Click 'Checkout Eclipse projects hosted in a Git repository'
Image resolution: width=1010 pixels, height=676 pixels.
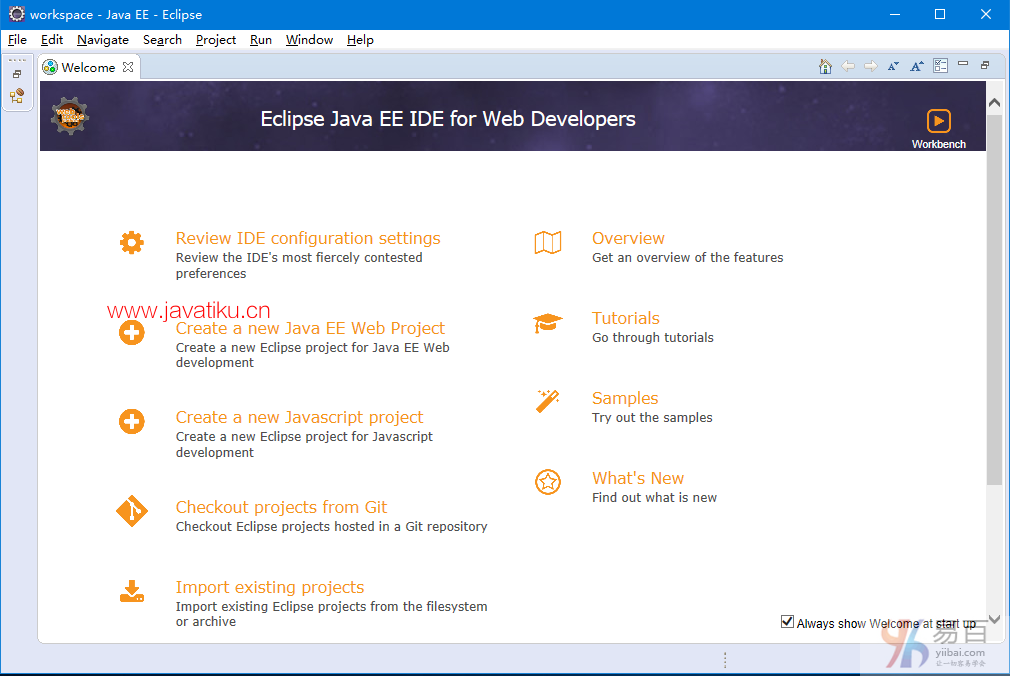331,526
